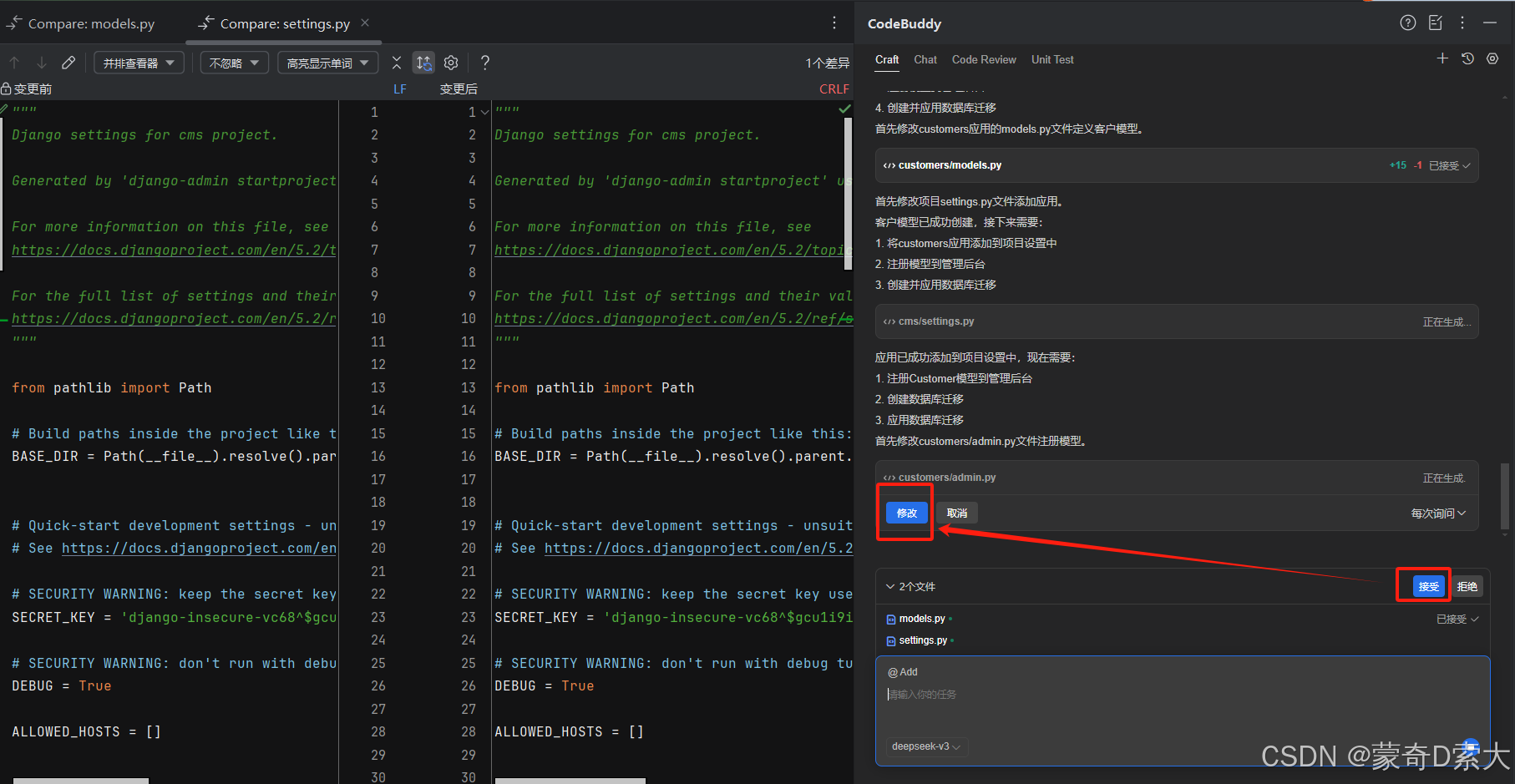Open the 不忽略 whitespace dropdown
Screen dimensions: 1515x784
234,63
